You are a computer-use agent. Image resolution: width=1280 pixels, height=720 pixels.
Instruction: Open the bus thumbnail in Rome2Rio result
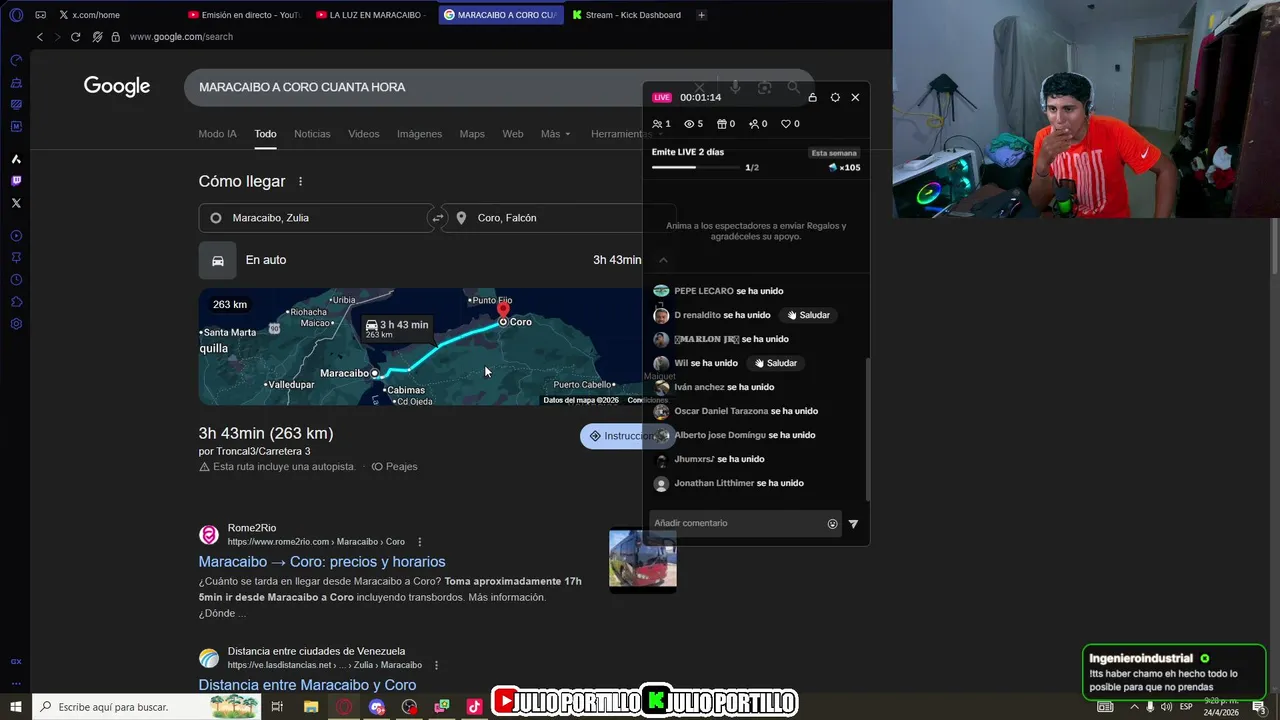pyautogui.click(x=643, y=559)
